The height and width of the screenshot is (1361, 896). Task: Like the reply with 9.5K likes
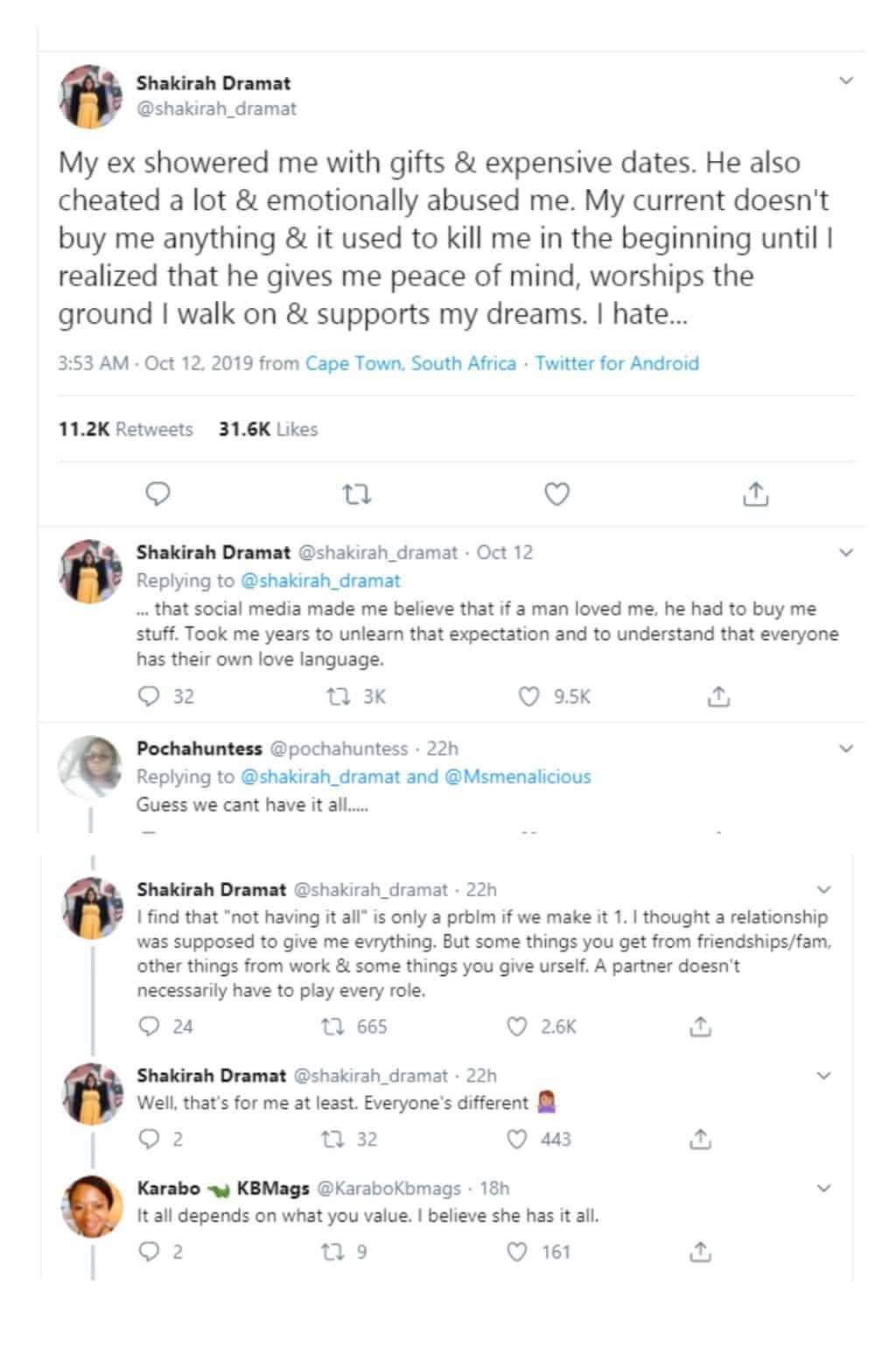(529, 697)
